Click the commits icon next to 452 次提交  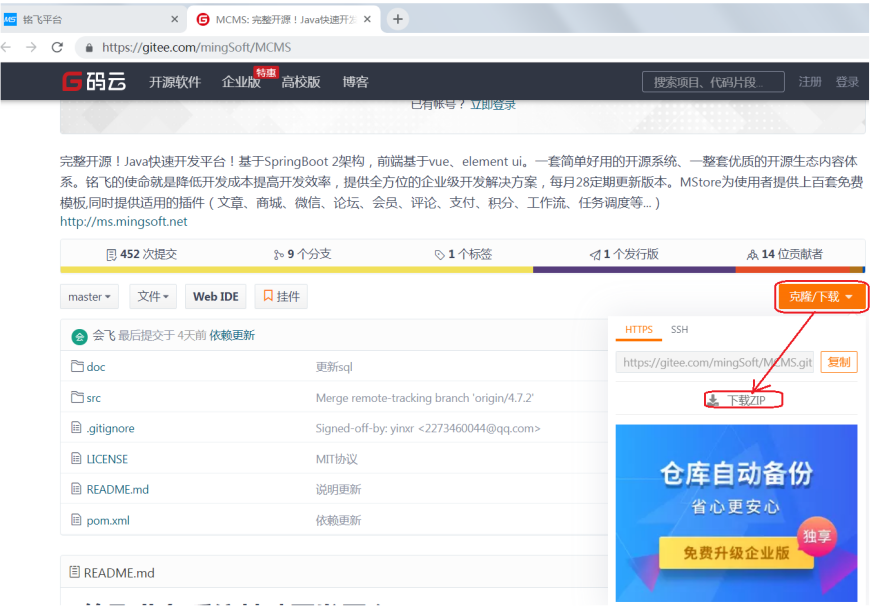pos(111,255)
